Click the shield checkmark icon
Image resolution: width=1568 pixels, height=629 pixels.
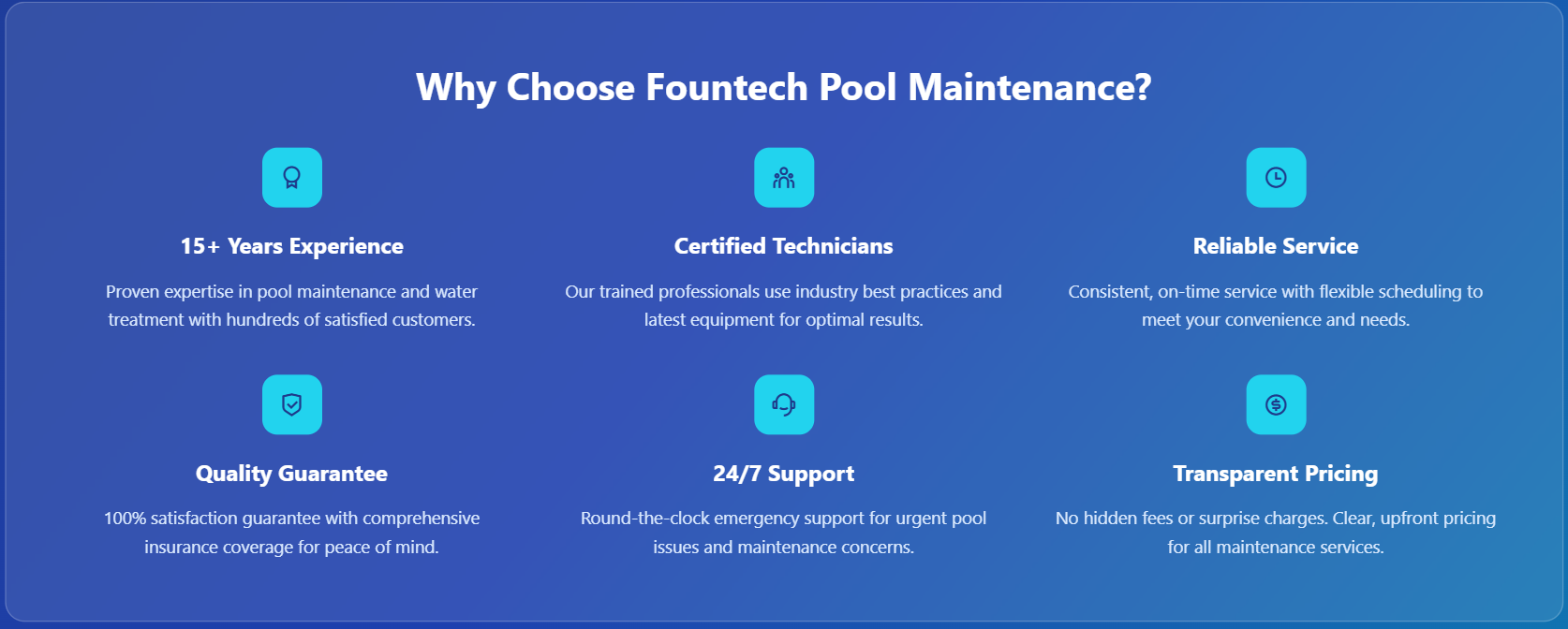point(292,404)
